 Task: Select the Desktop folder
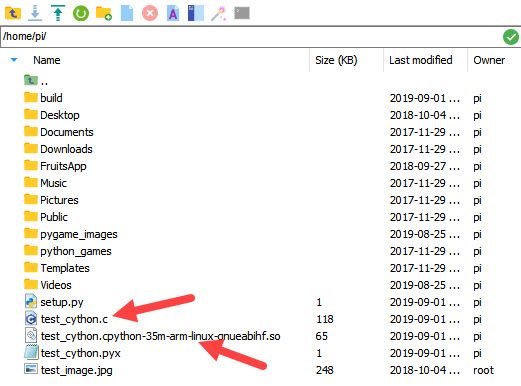point(52,115)
